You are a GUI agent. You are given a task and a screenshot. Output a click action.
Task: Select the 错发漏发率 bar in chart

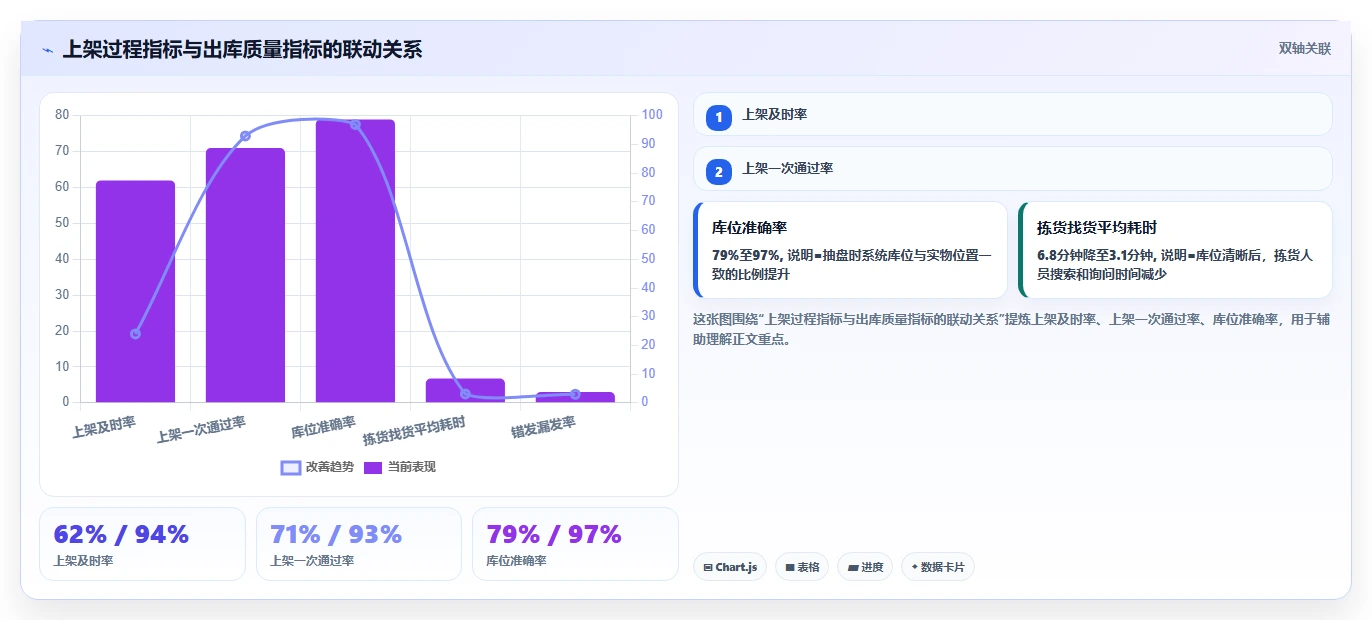click(x=575, y=397)
